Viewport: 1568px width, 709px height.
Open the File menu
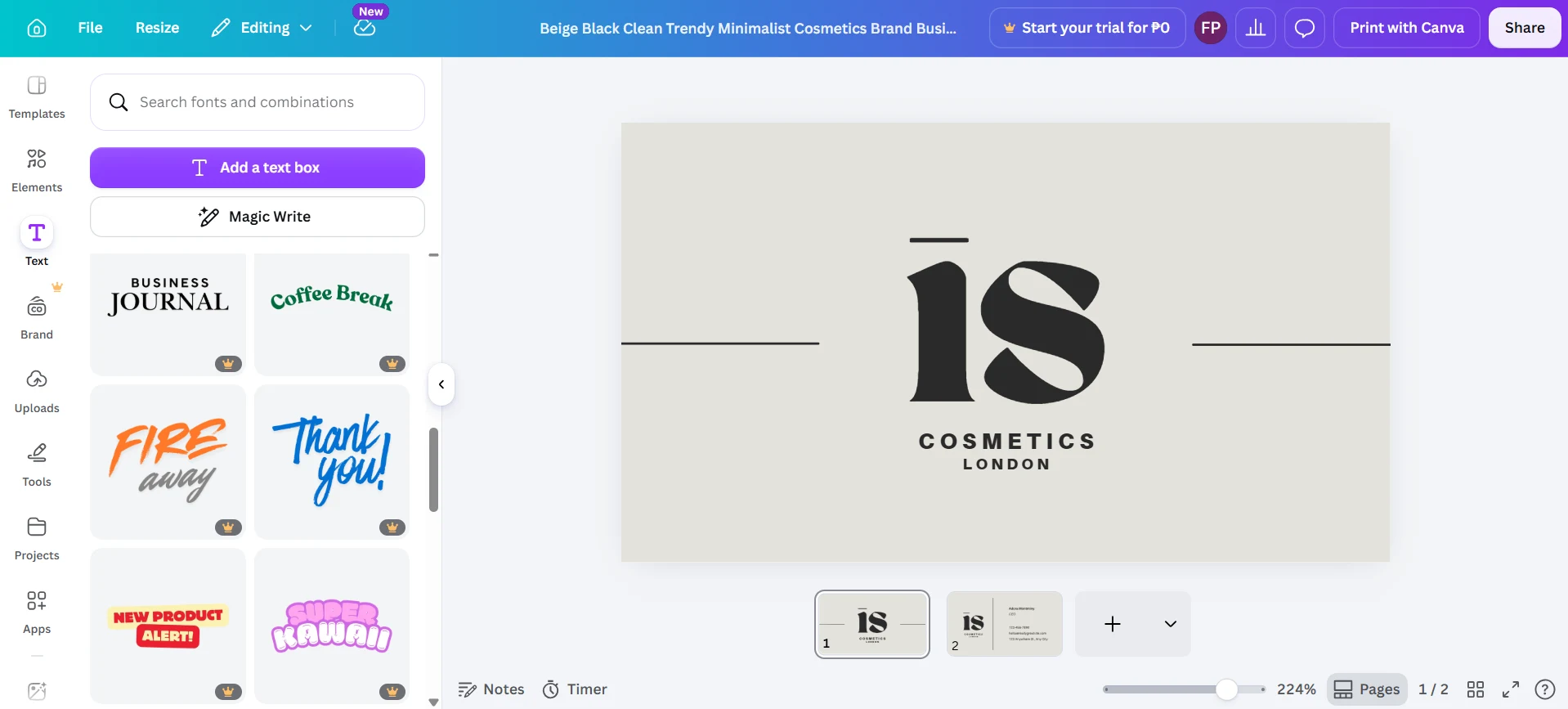pos(90,28)
